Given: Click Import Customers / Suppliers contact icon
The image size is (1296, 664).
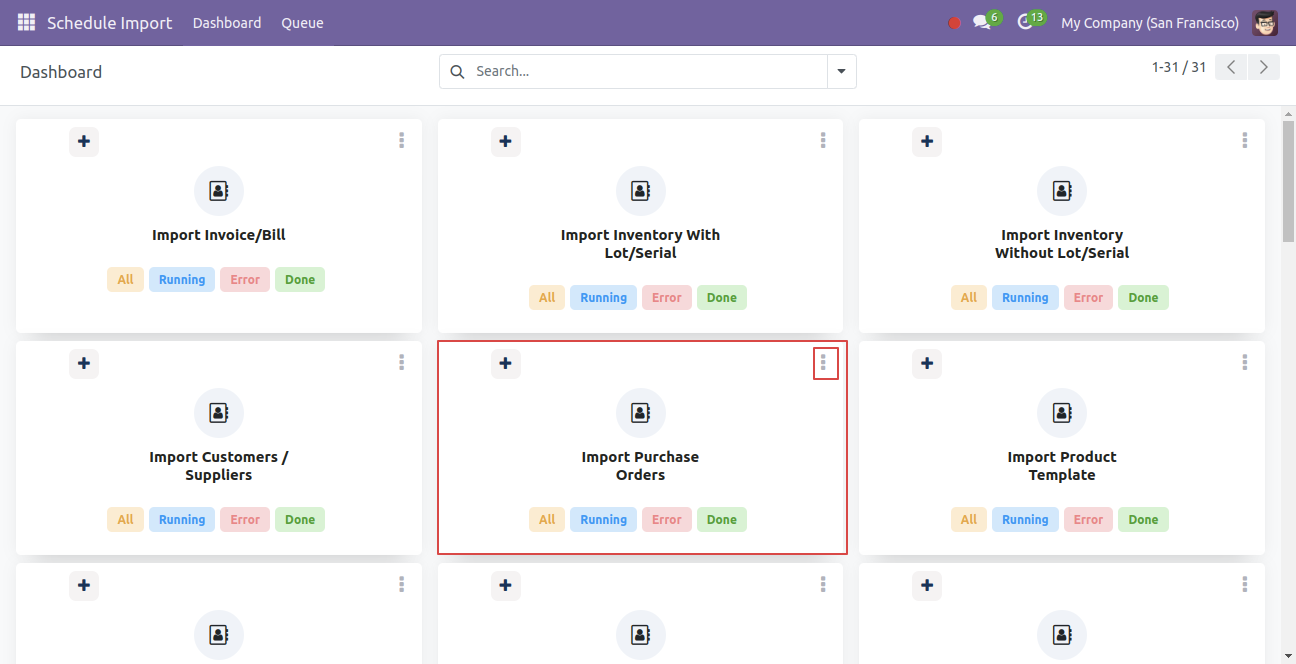Looking at the screenshot, I should pyautogui.click(x=219, y=413).
